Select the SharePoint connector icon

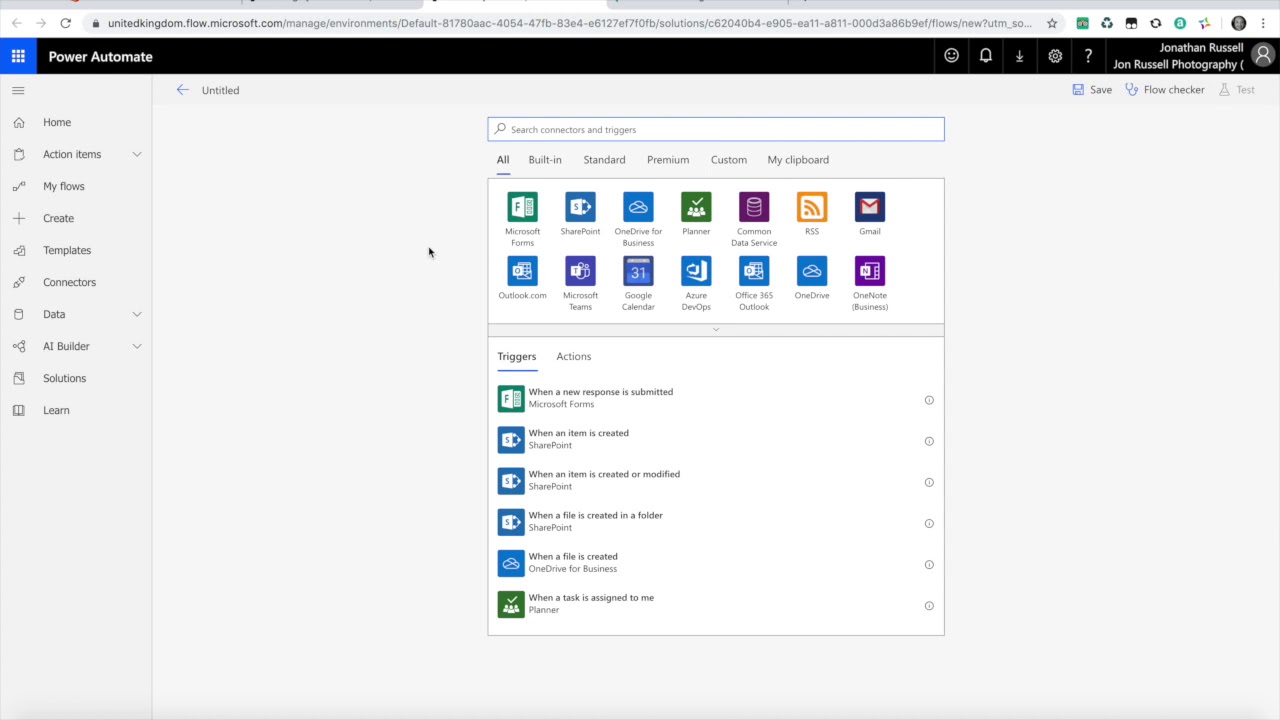point(580,207)
